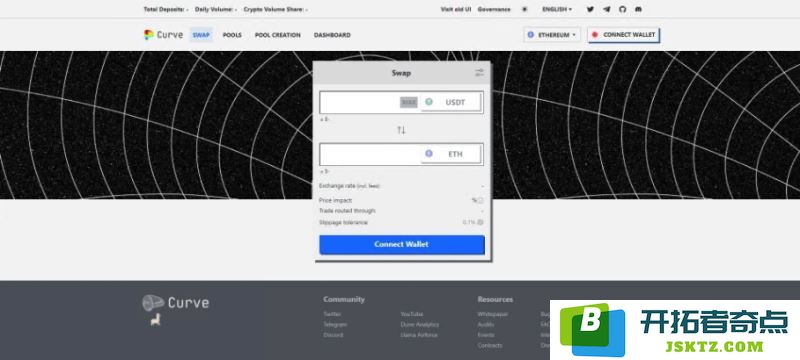Viewport: 800px width, 360px height.
Task: Open the GitHub icon link in header
Action: (x=622, y=9)
